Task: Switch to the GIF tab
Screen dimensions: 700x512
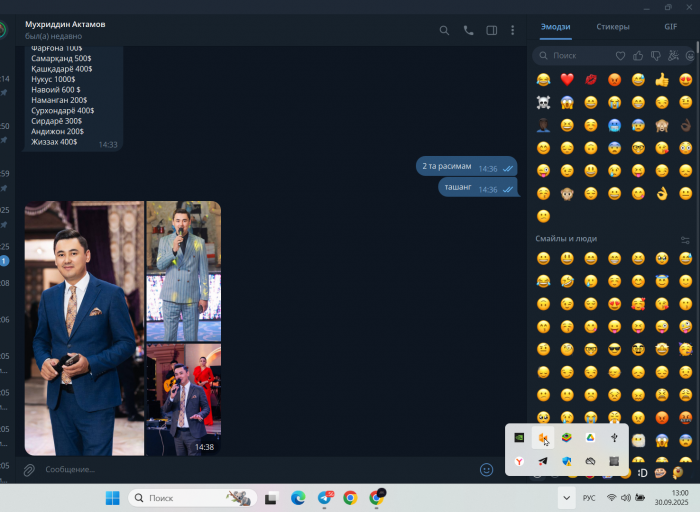Action: pyautogui.click(x=671, y=27)
